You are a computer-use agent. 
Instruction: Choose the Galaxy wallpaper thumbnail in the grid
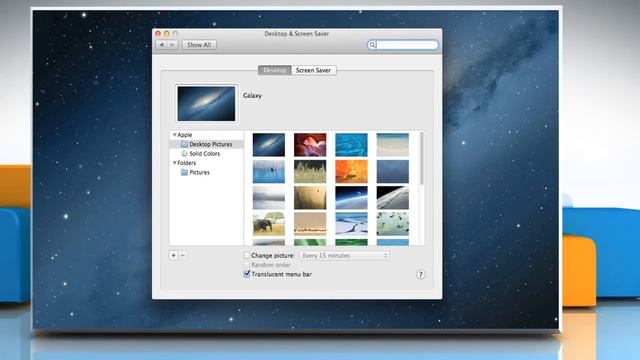(269, 145)
